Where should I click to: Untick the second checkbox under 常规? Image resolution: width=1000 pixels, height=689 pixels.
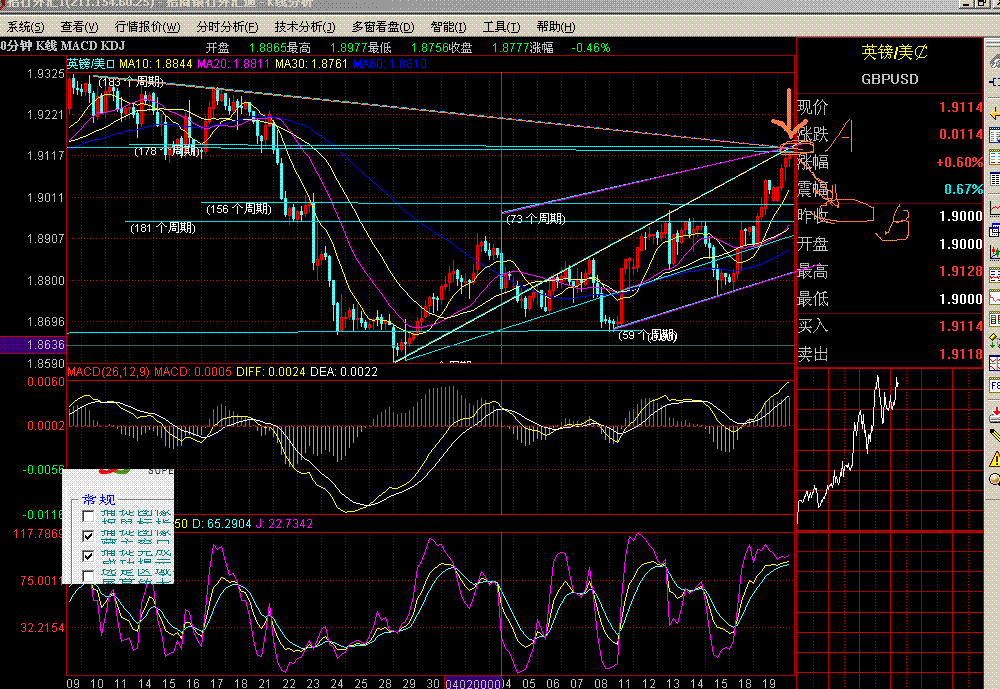pos(88,536)
